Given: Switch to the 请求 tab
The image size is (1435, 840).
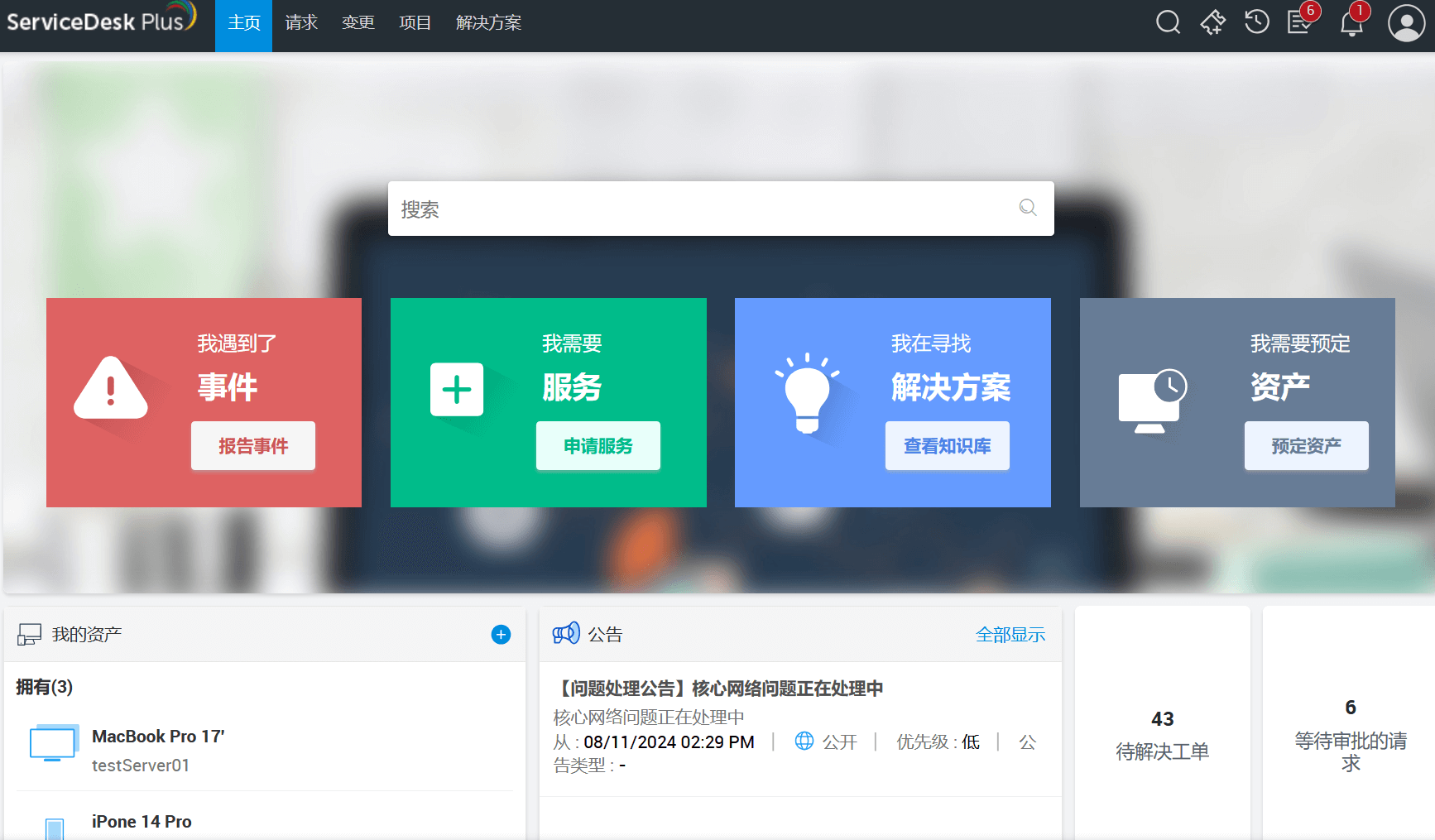Looking at the screenshot, I should pos(300,22).
